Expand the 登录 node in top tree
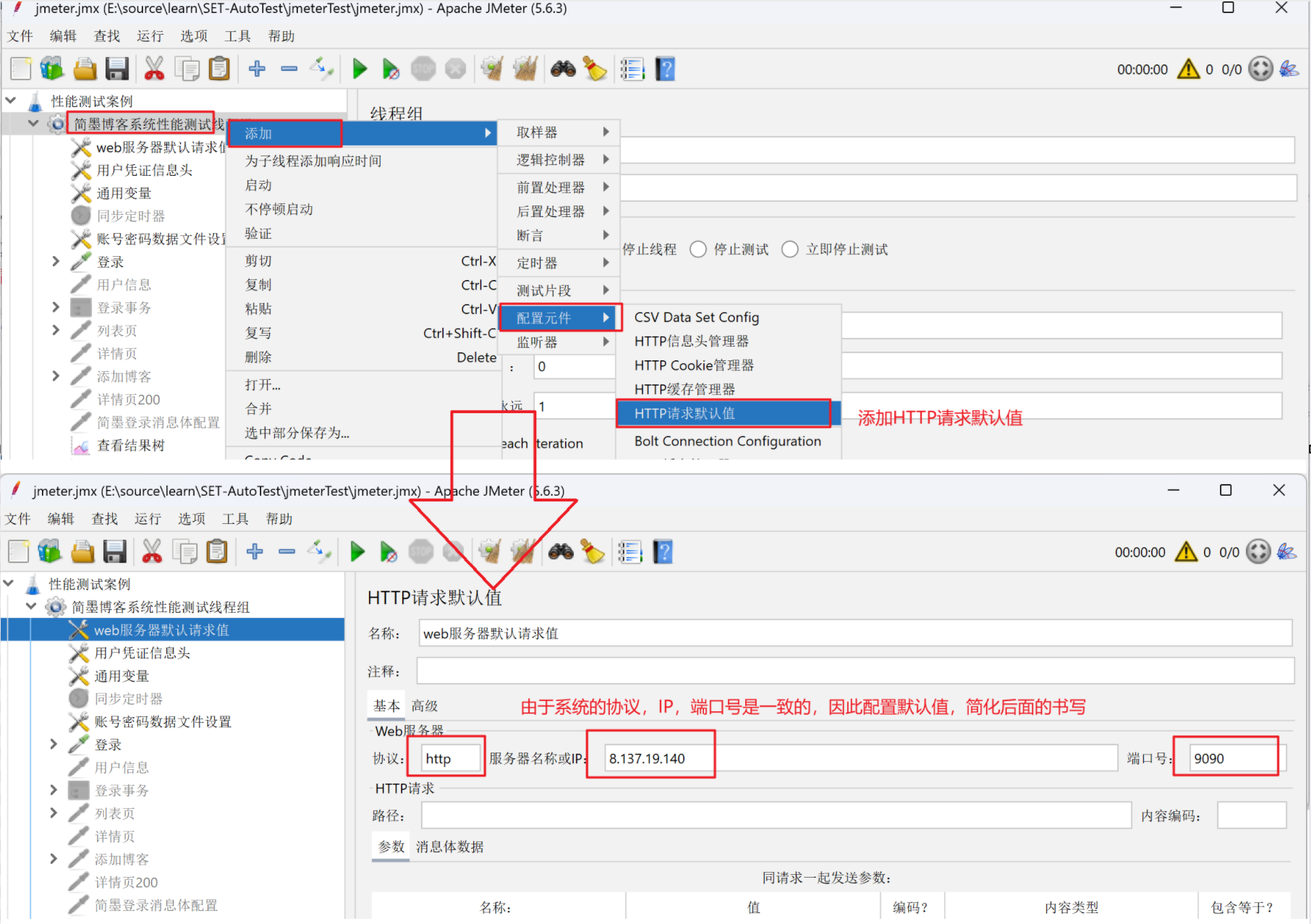 56,261
